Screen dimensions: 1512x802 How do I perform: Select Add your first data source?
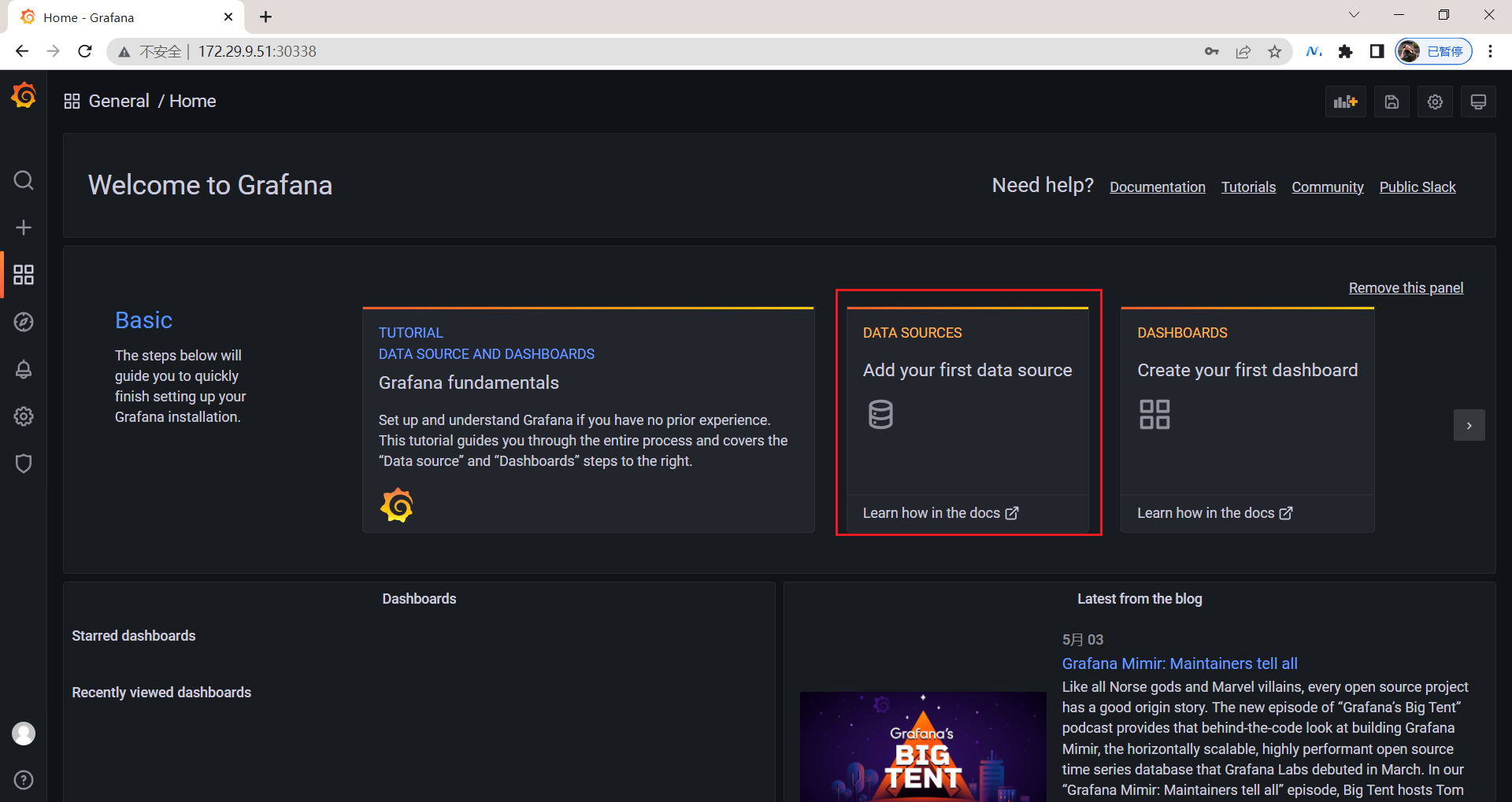[967, 370]
